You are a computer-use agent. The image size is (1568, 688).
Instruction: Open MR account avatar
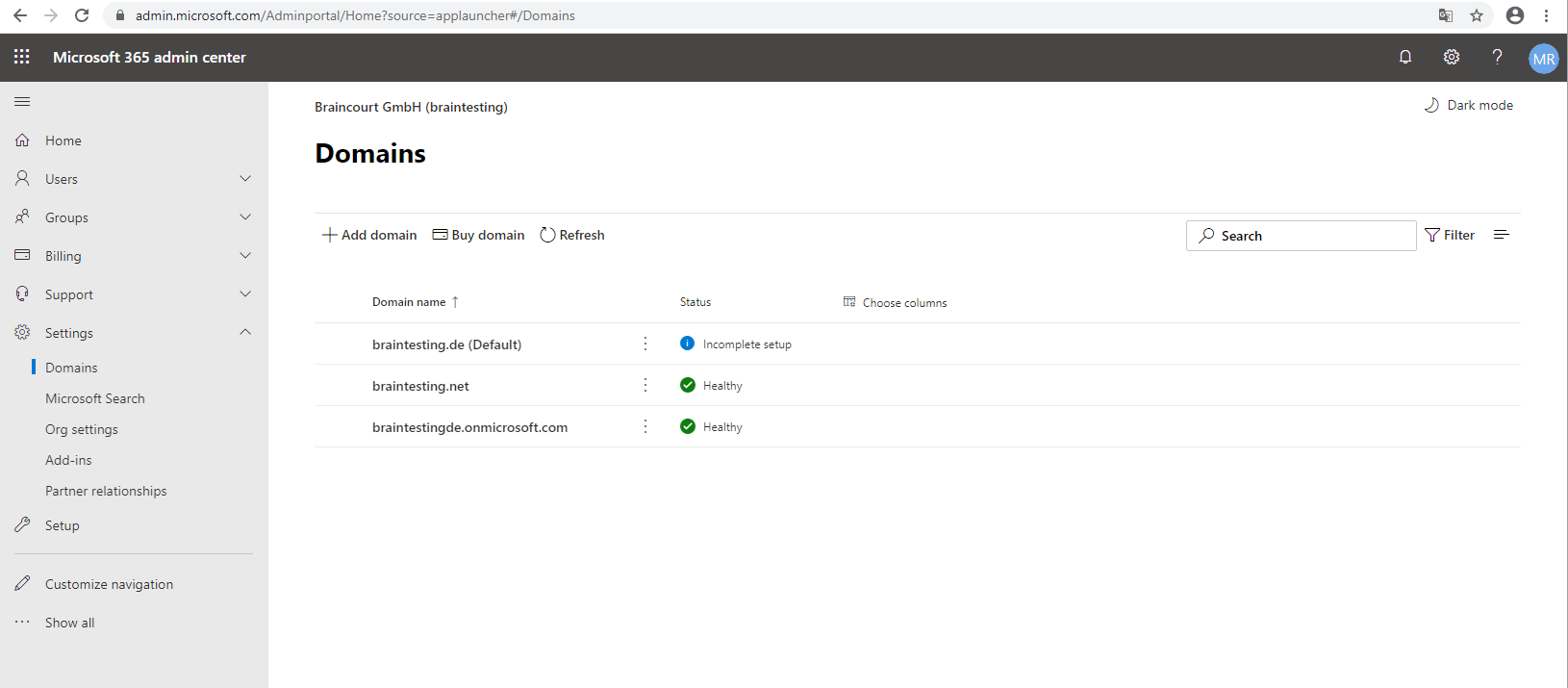click(1544, 58)
